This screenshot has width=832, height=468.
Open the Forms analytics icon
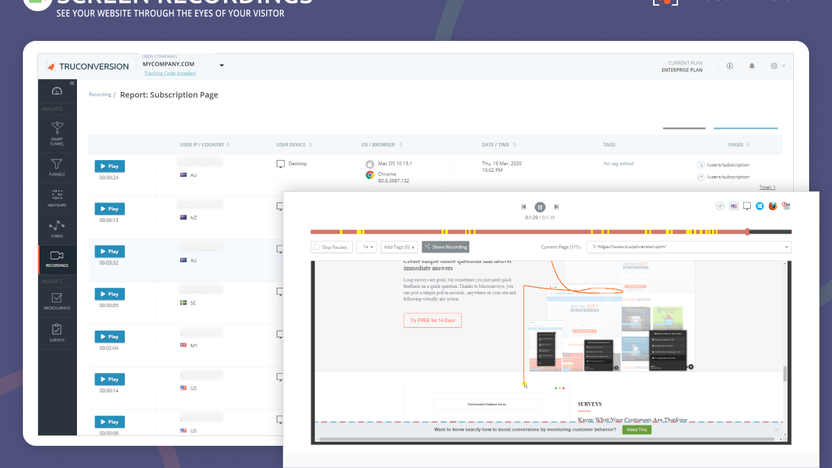tap(57, 228)
